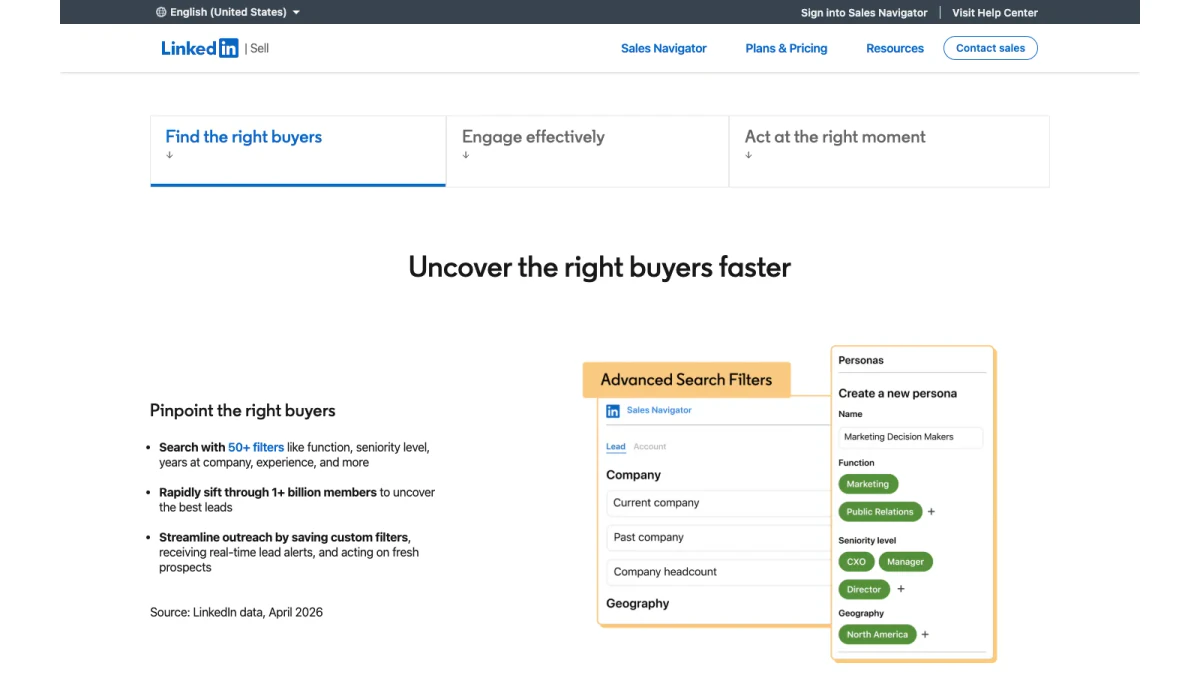Click the Contact sales button
1200x675 pixels.
[990, 48]
